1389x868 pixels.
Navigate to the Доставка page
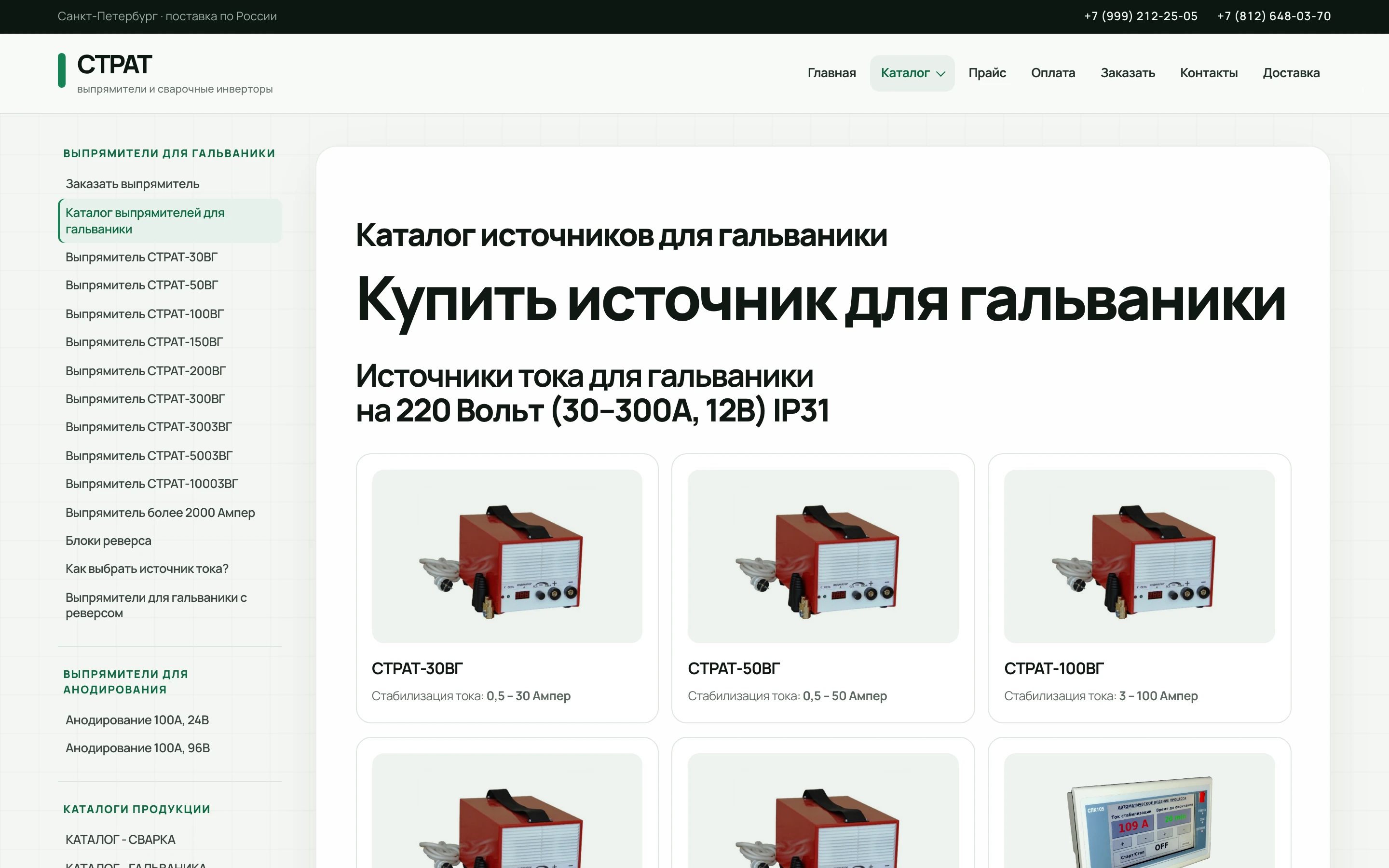[x=1291, y=73]
